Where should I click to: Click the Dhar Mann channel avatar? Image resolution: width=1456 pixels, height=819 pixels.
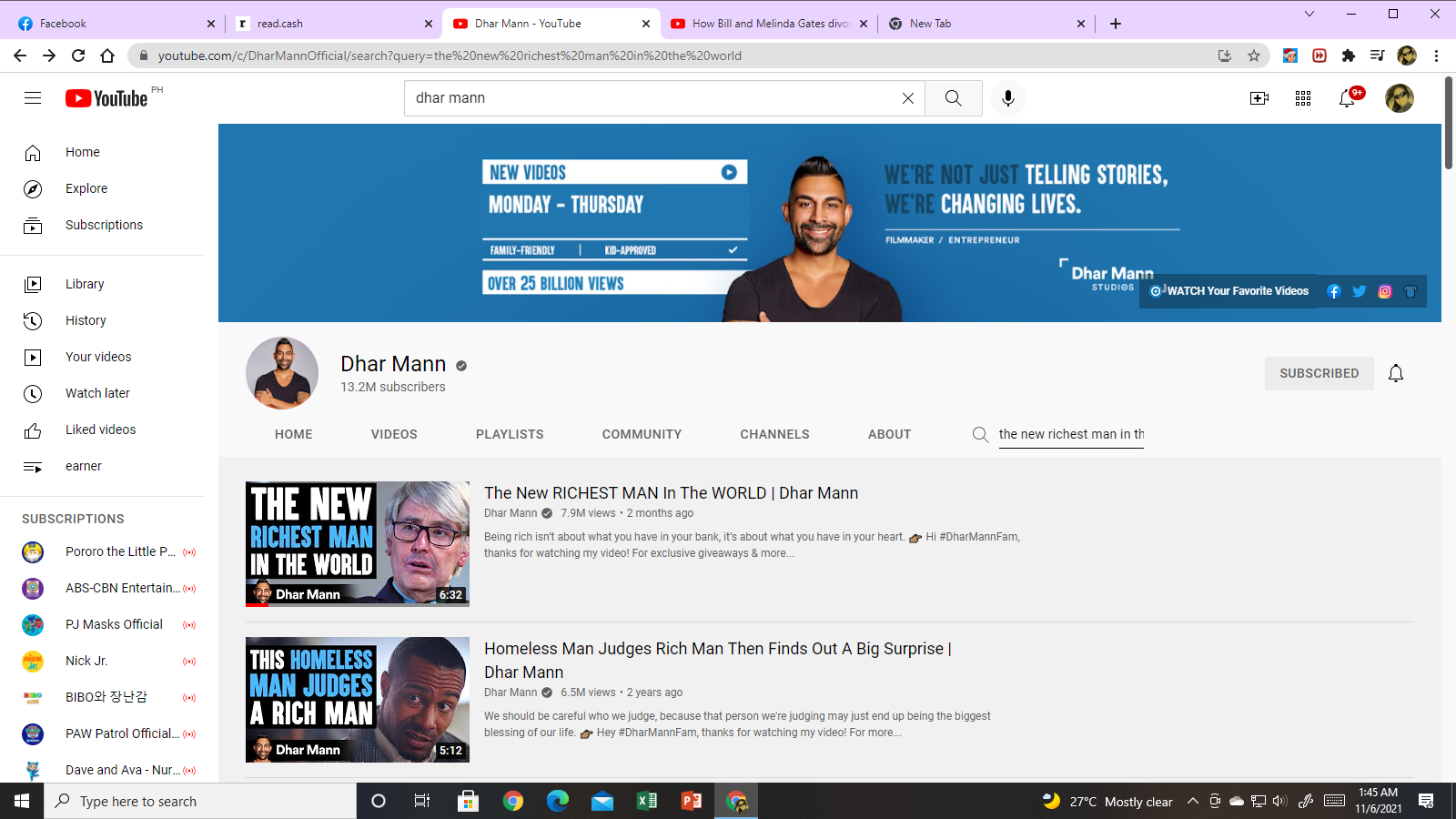pos(282,373)
